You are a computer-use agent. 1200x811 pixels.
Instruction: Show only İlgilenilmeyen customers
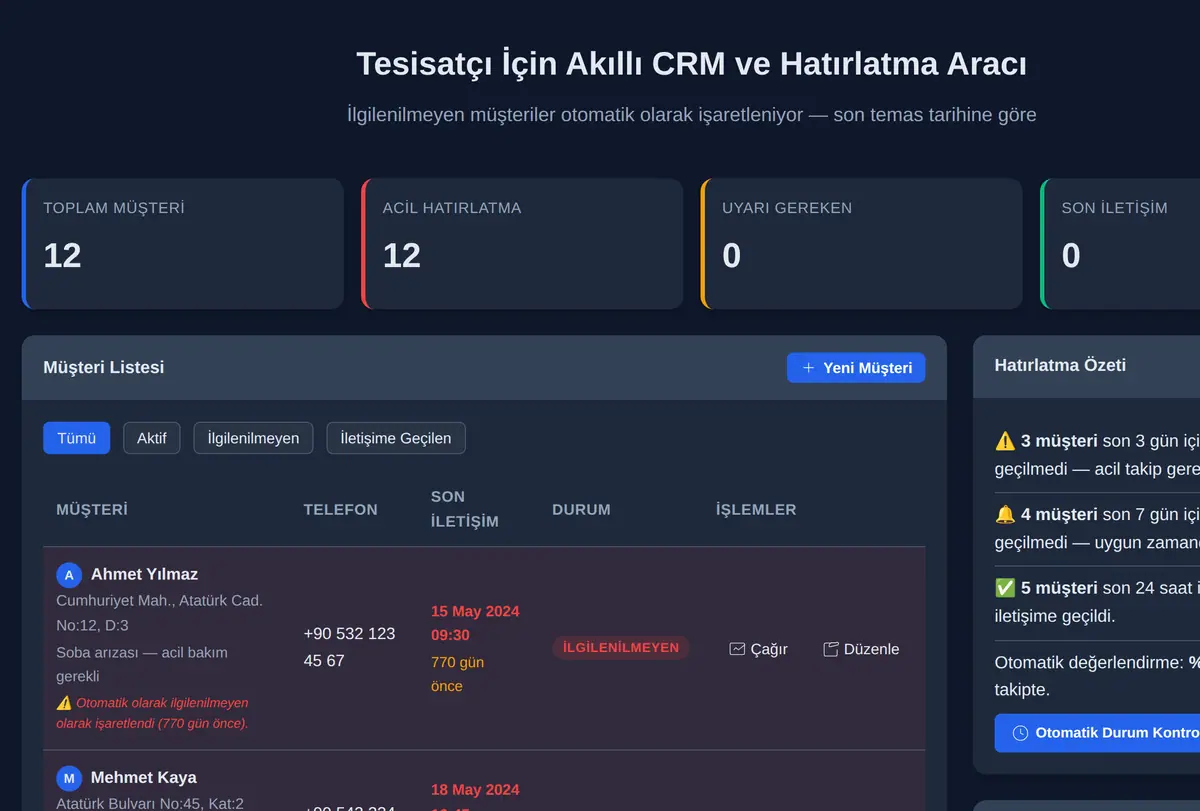(253, 438)
